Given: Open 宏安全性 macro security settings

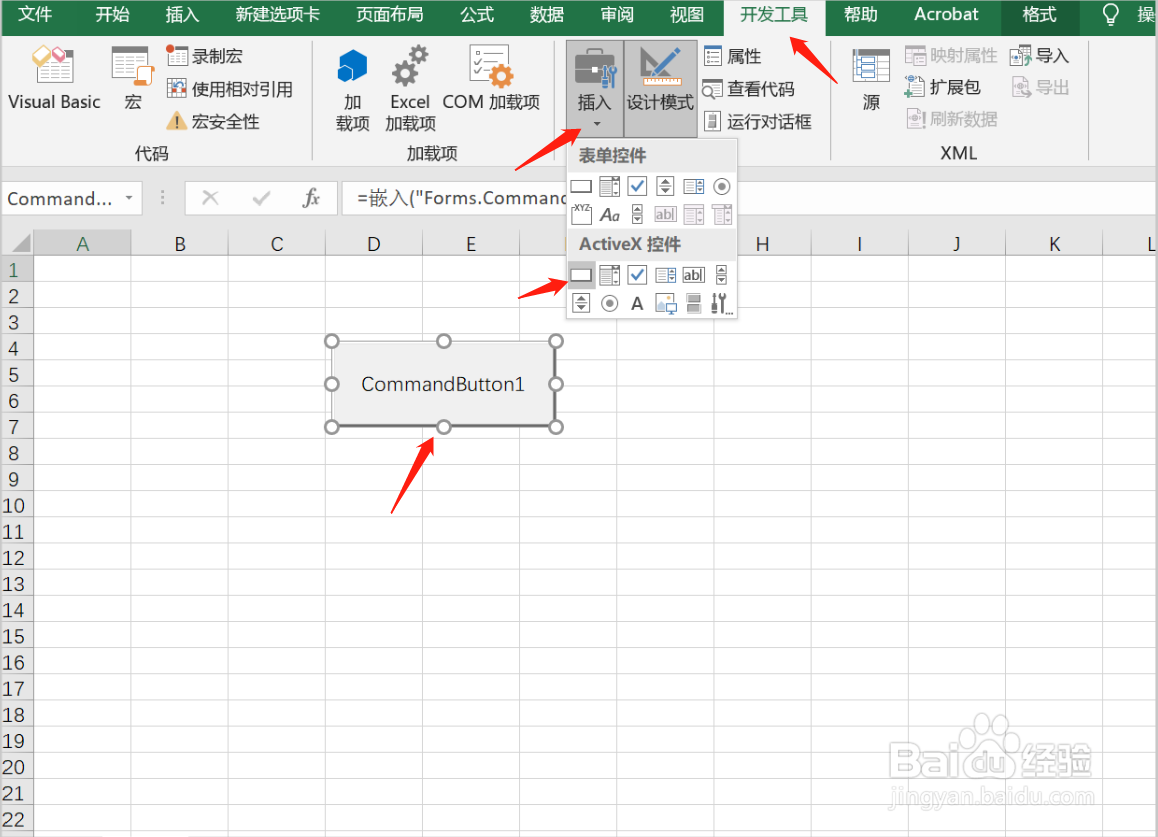Looking at the screenshot, I should (x=213, y=121).
